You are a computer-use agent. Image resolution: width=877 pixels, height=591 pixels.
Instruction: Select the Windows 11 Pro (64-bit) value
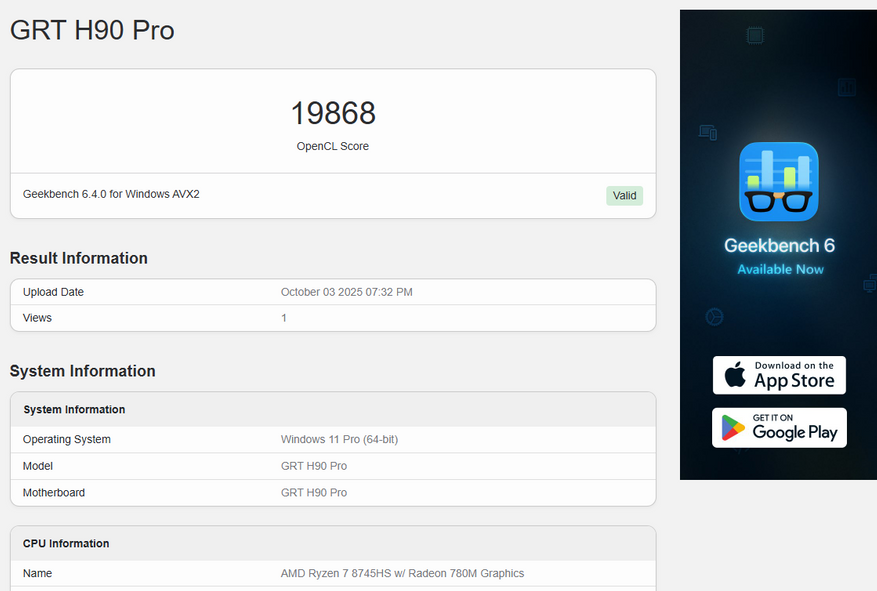pyautogui.click(x=340, y=439)
